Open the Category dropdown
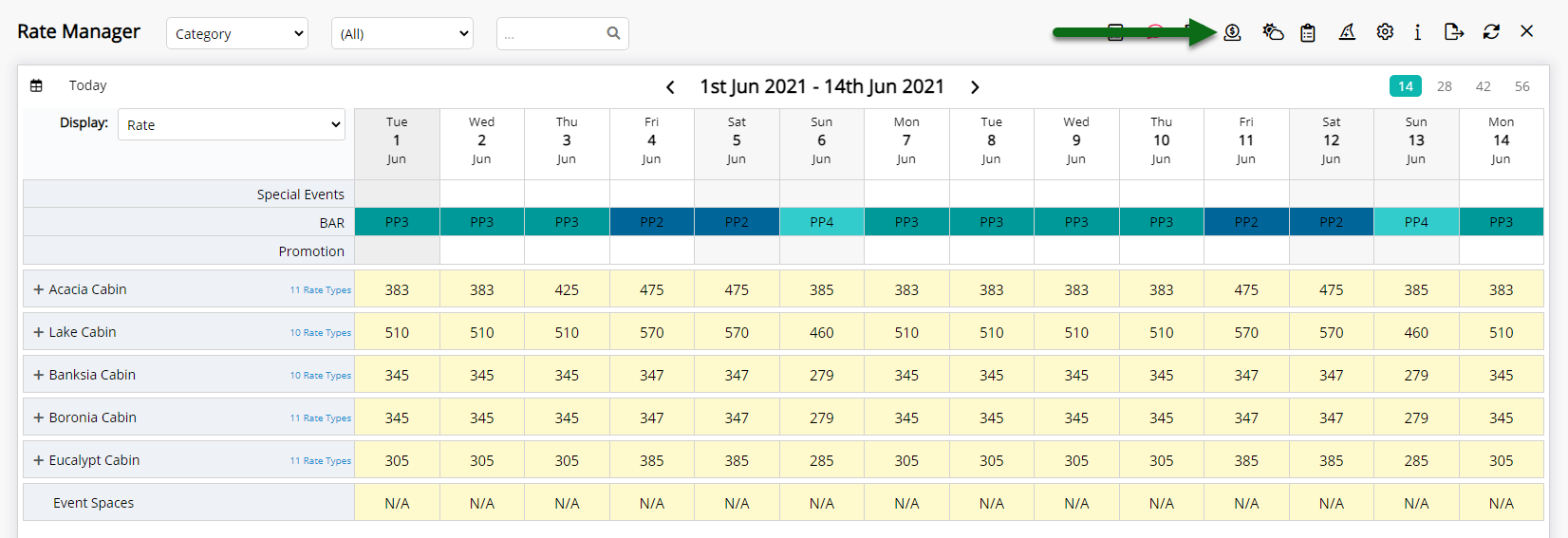This screenshot has width=1568, height=538. tap(237, 33)
